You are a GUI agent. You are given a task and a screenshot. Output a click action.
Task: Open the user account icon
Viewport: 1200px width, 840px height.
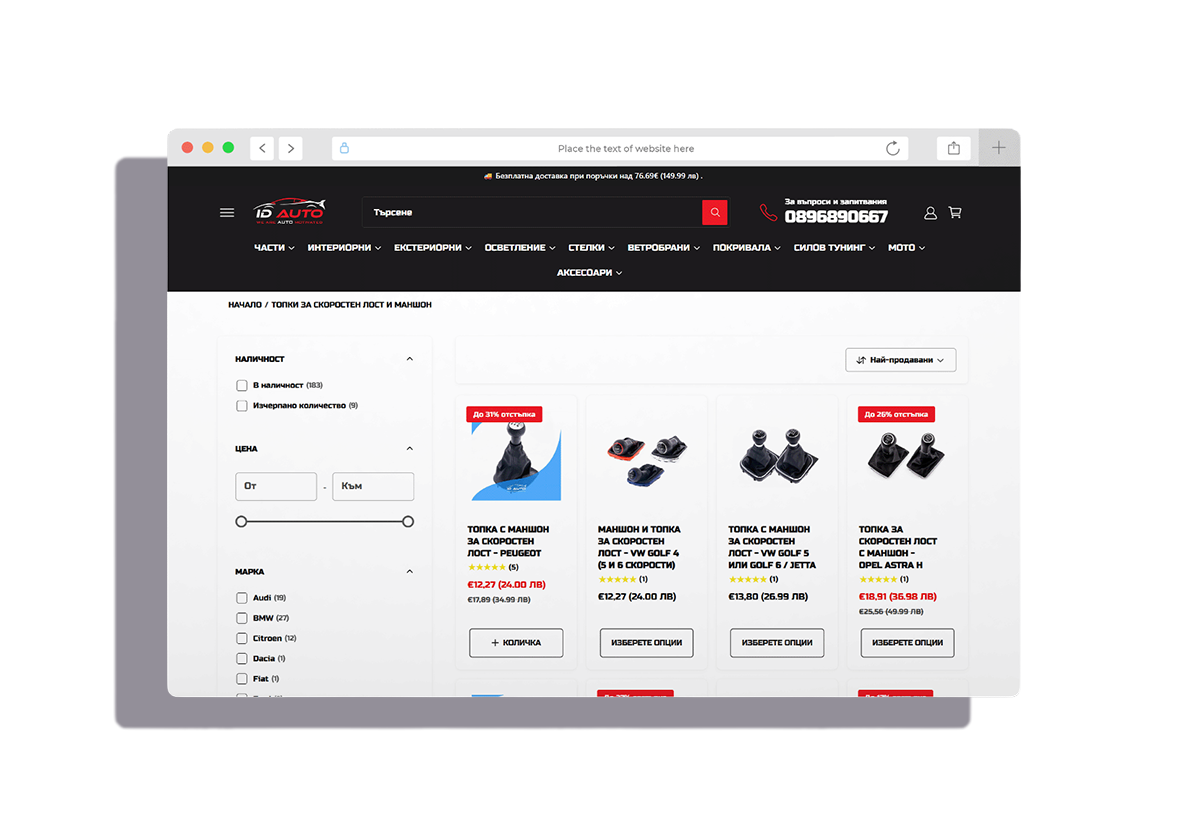930,213
